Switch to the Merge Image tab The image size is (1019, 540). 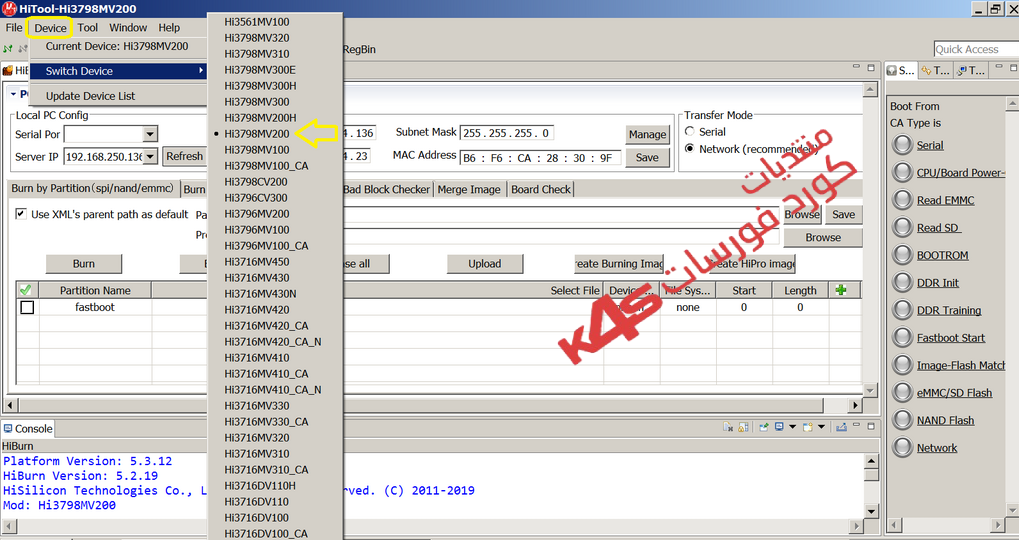tap(469, 189)
